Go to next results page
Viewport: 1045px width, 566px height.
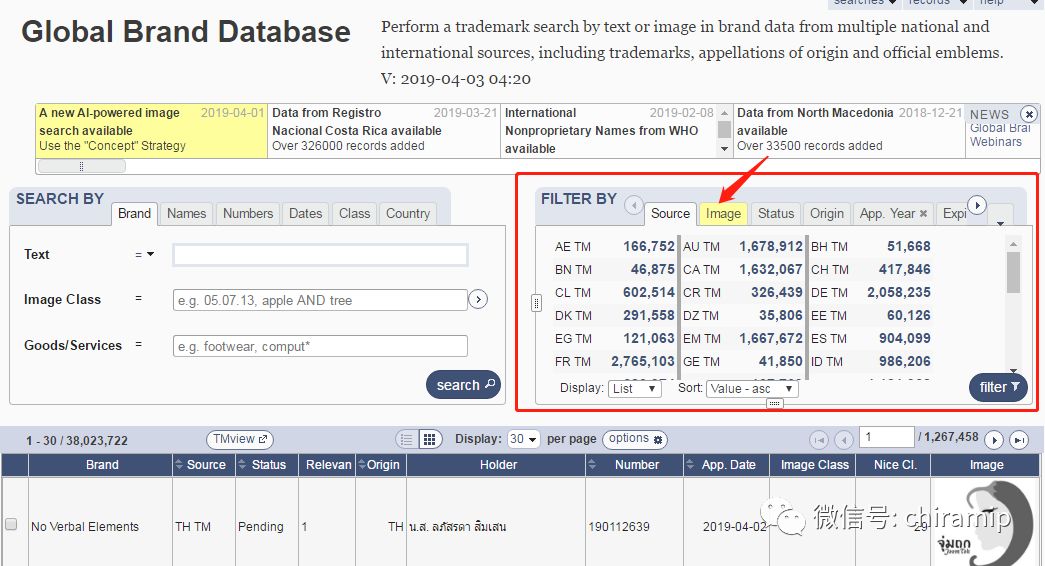tap(994, 440)
